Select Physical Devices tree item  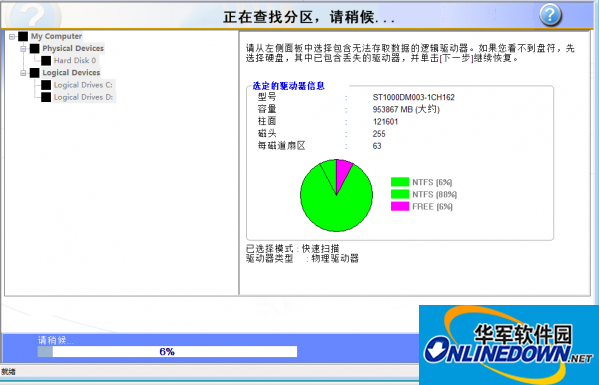pyautogui.click(x=73, y=49)
